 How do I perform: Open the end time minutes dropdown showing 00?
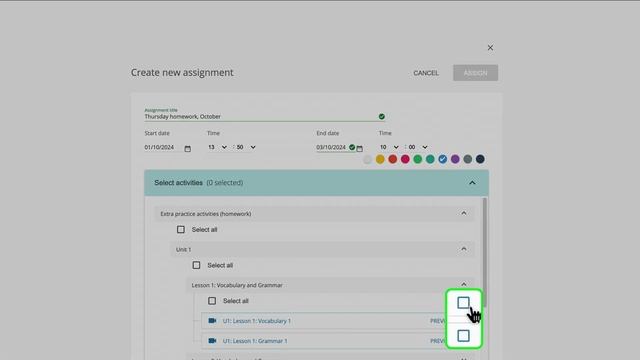click(x=418, y=147)
